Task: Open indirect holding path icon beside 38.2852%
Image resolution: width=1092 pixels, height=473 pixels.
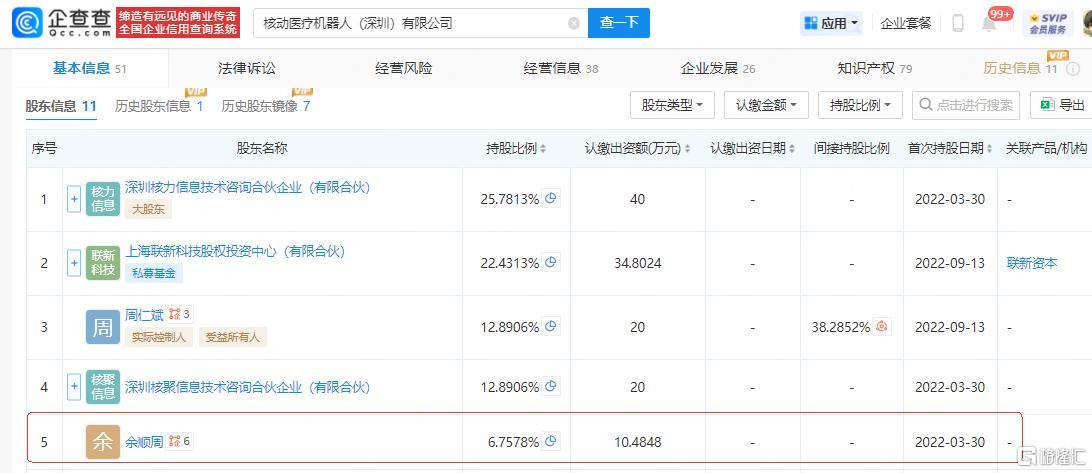Action: point(882,326)
